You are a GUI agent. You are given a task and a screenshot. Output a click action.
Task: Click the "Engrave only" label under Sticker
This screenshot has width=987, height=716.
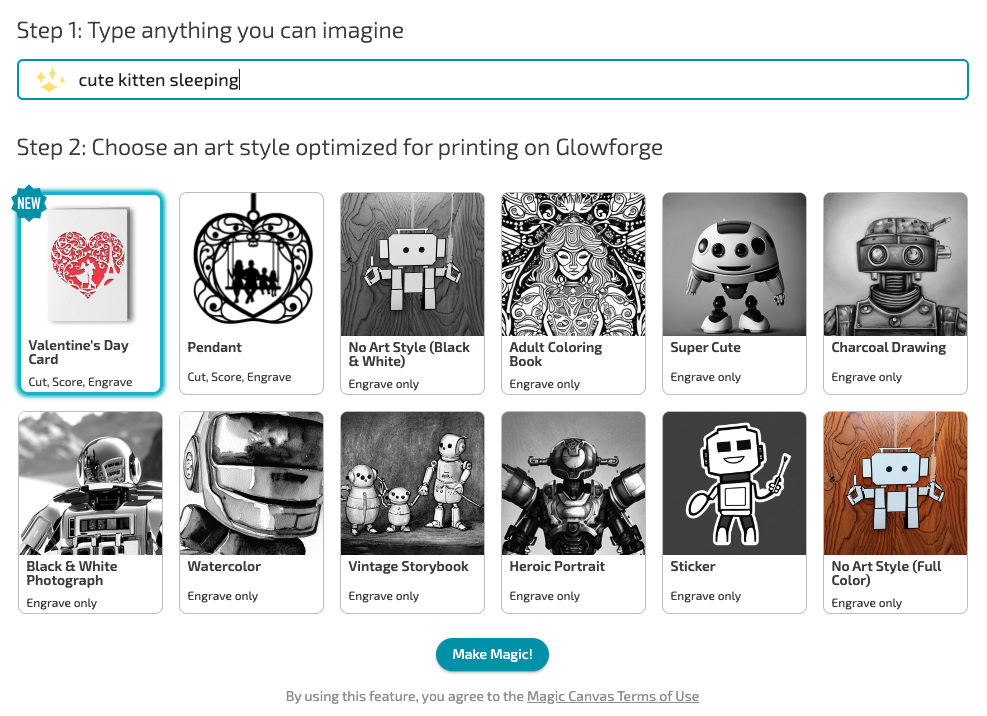706,596
